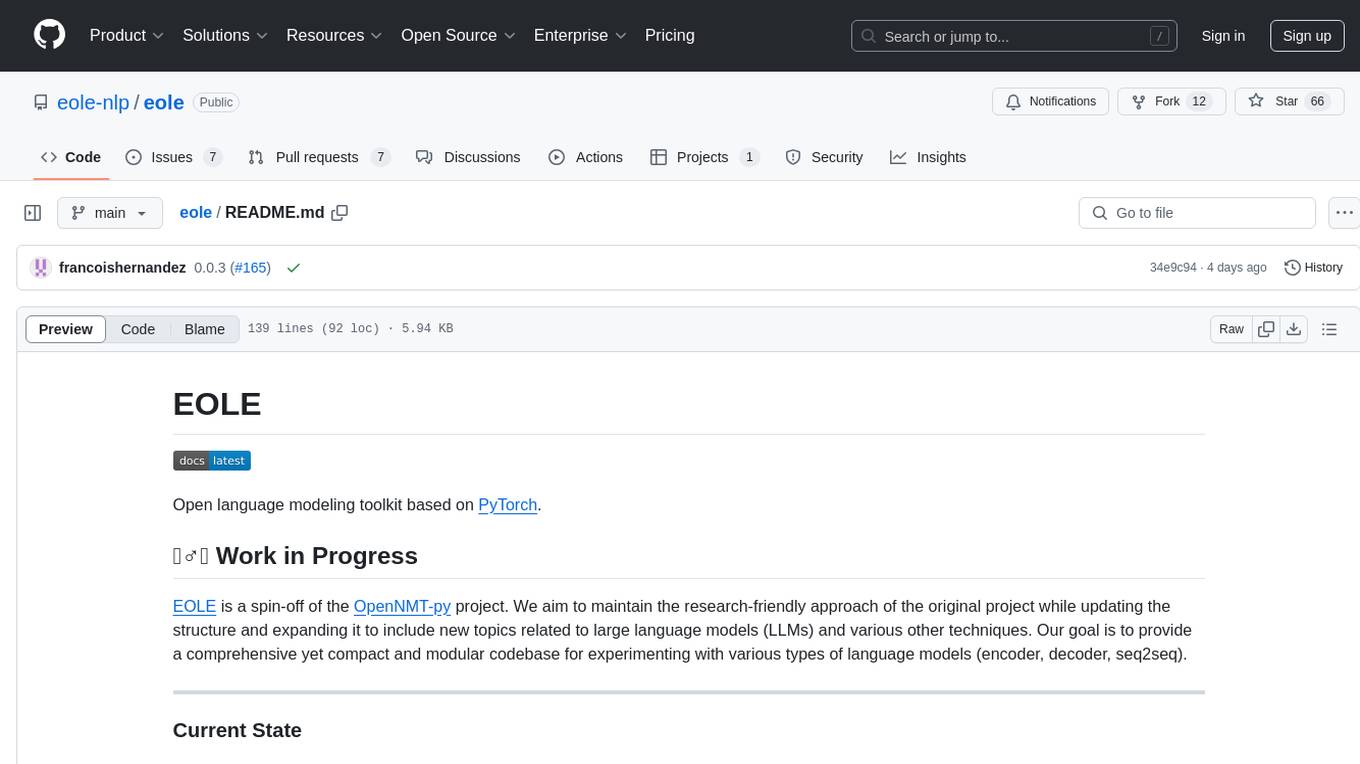Screen dimensions: 1360x764
Task: Go to eole root in breadcrumb
Action: pyautogui.click(x=195, y=213)
